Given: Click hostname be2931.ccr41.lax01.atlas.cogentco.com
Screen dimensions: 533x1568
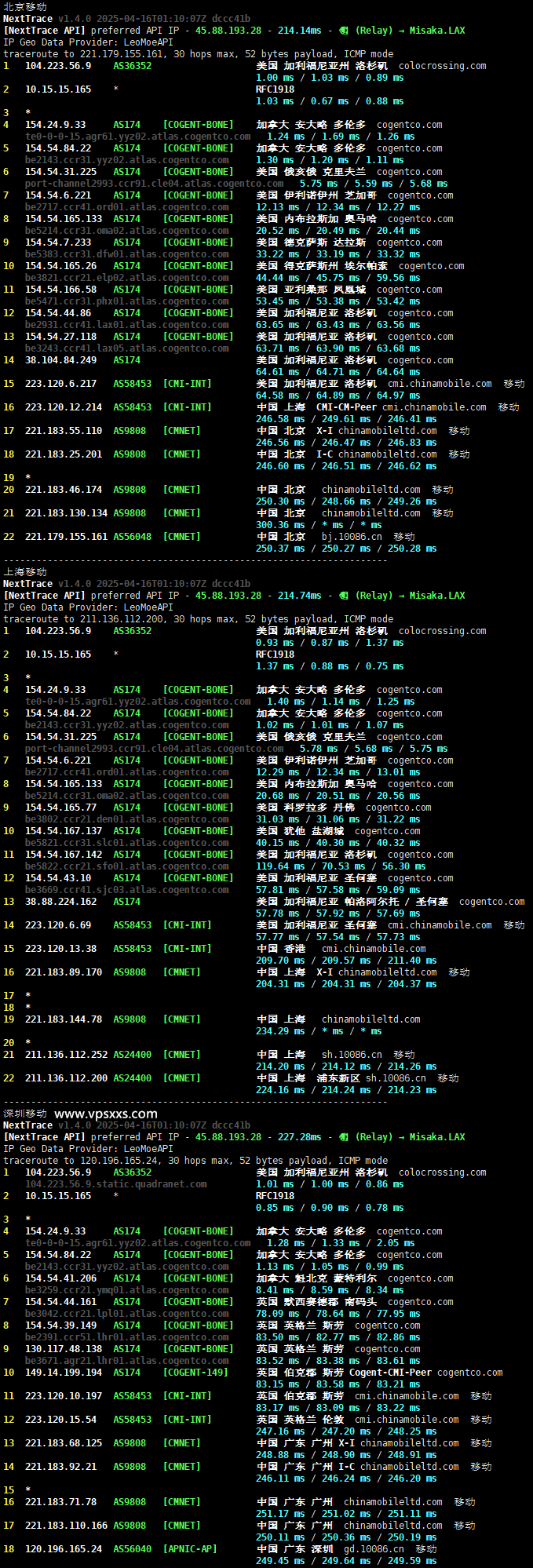Looking at the screenshot, I should point(127,325).
